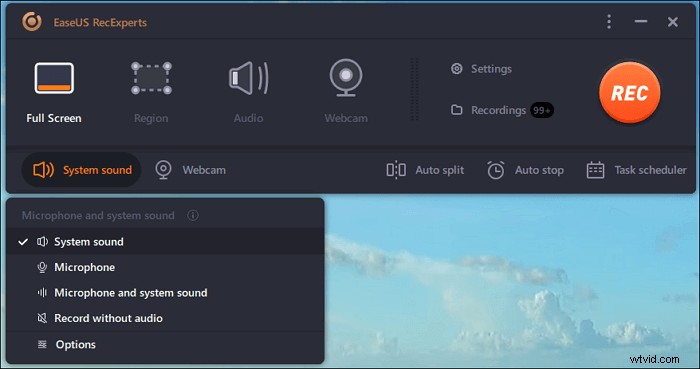Select System sound menu option
The width and height of the screenshot is (700, 369).
pyautogui.click(x=165, y=241)
